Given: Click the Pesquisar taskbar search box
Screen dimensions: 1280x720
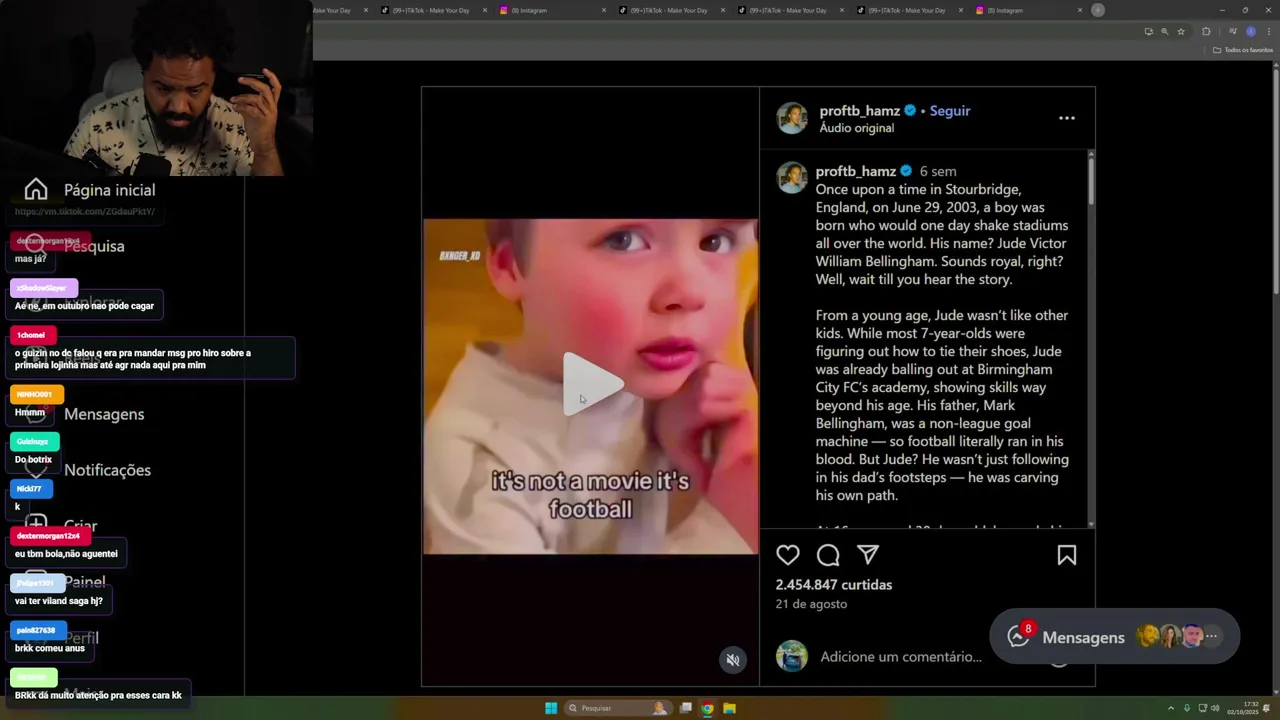Looking at the screenshot, I should tap(618, 708).
